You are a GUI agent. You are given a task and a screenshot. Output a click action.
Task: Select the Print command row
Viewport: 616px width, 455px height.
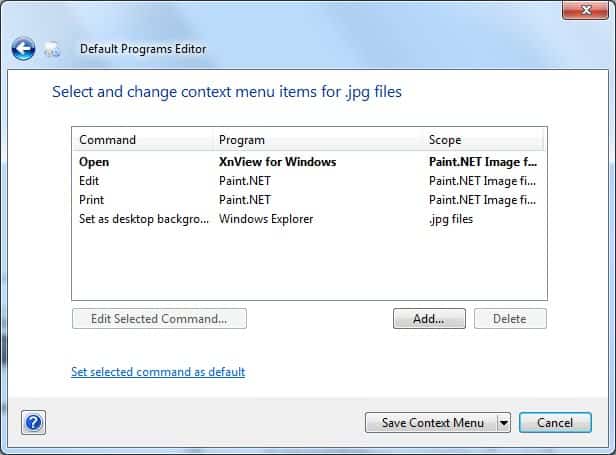point(309,200)
